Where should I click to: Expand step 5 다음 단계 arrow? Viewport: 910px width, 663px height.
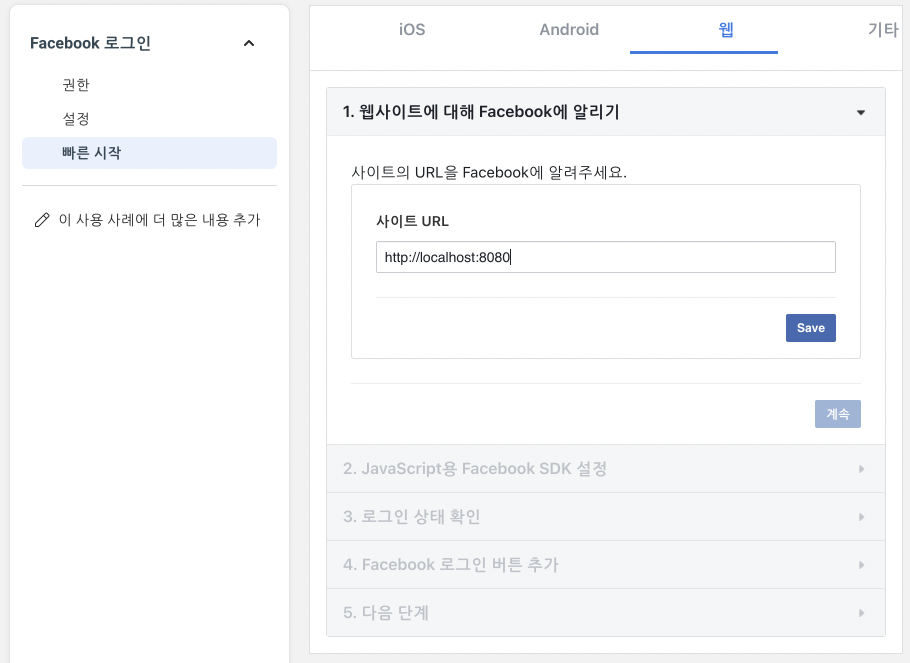(x=861, y=613)
